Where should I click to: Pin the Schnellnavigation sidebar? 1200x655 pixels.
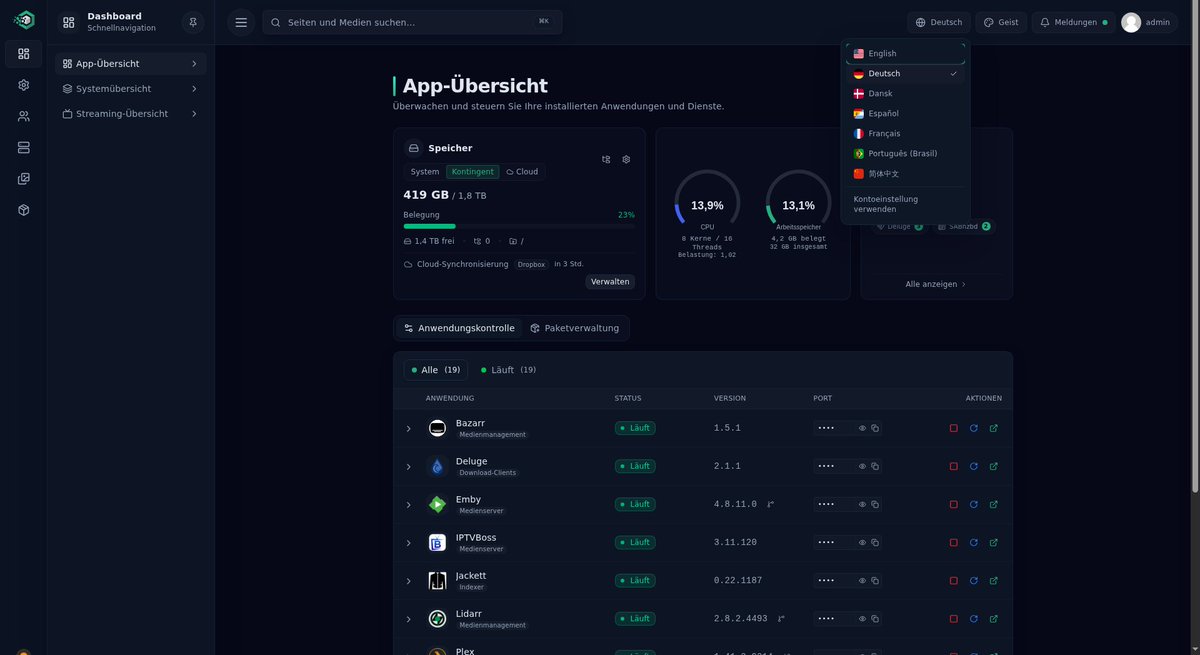(193, 22)
